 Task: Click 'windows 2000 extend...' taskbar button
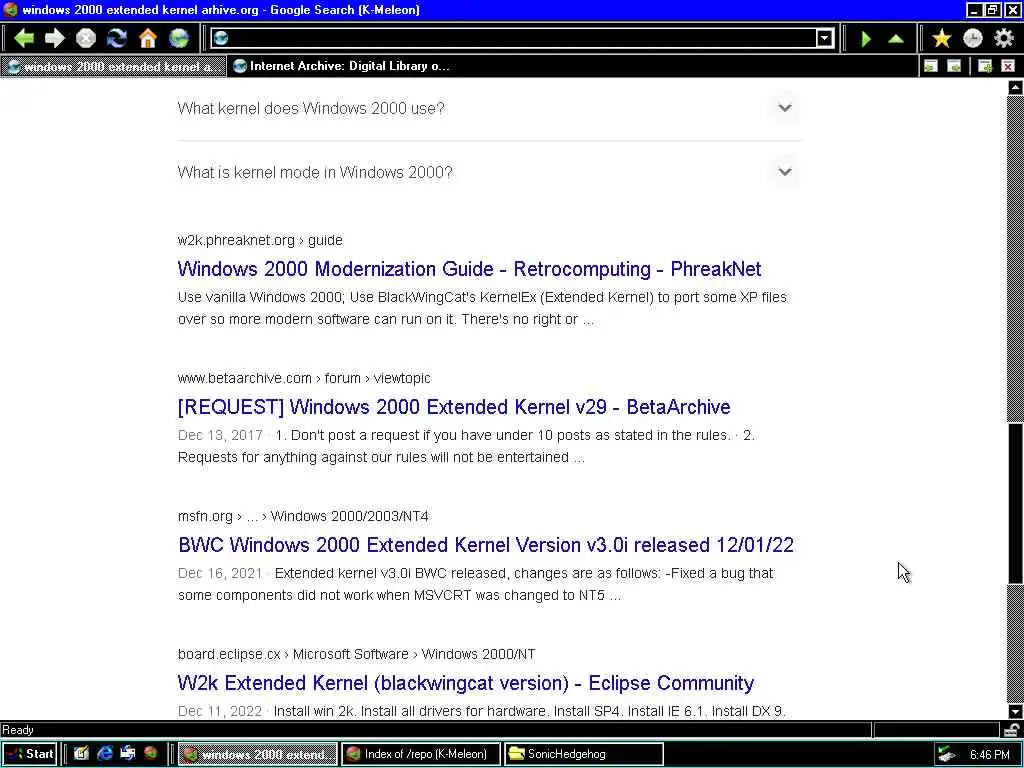(258, 754)
